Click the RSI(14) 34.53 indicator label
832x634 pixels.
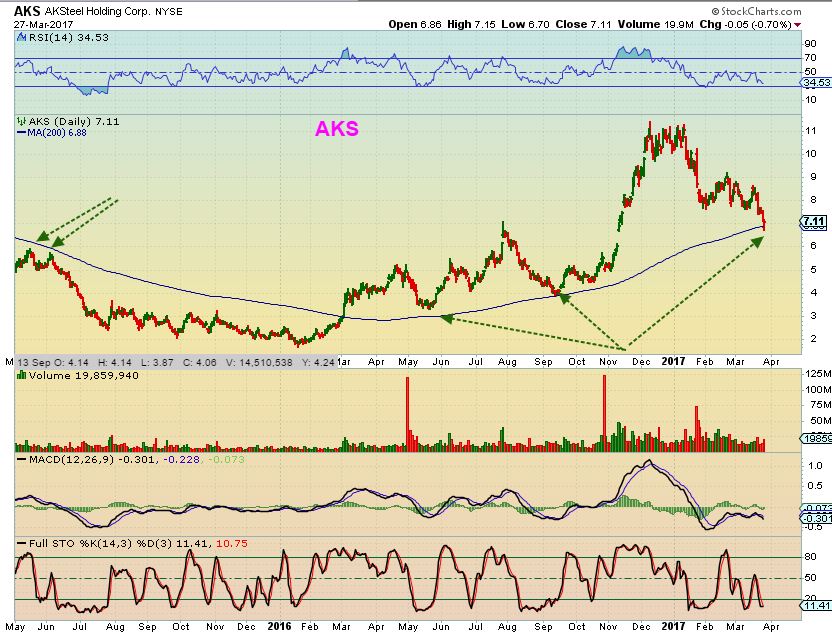[68, 37]
